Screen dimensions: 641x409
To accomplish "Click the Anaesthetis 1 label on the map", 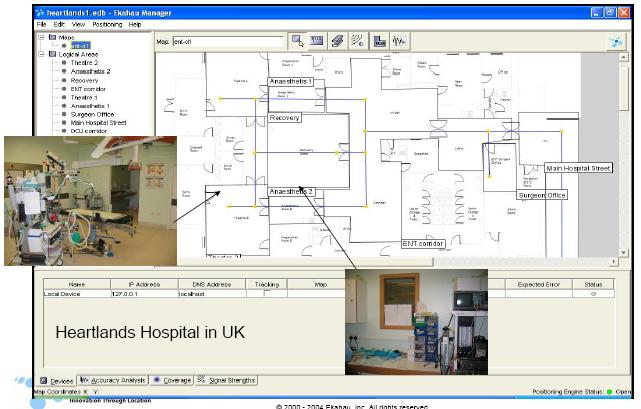I will pos(291,82).
